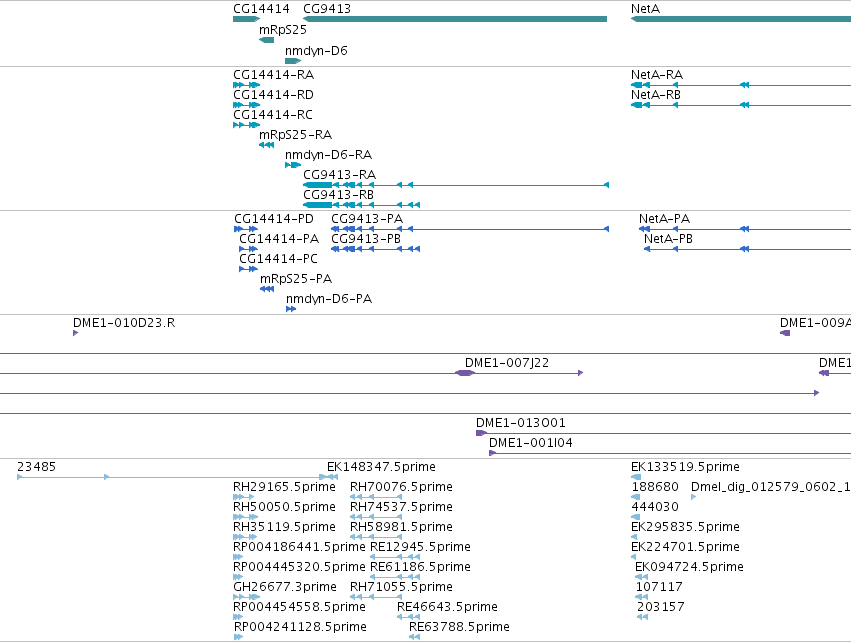The width and height of the screenshot is (851, 642).
Task: Click Dmel_dig_012579_0602 feature label
Action: point(771,487)
